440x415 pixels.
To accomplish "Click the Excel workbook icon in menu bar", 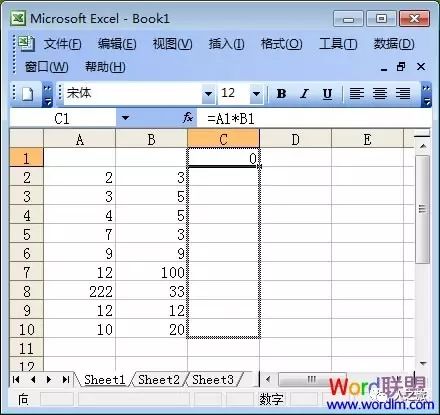I will point(26,44).
